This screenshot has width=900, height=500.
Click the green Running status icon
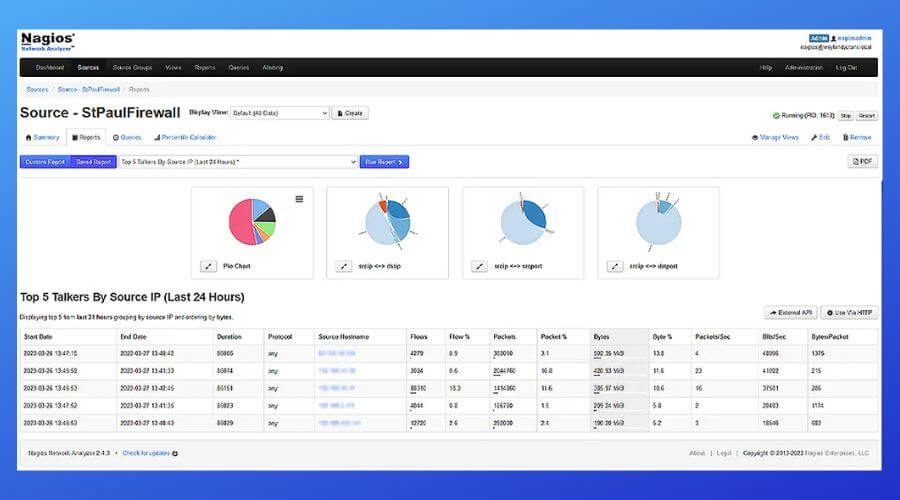tap(776, 115)
